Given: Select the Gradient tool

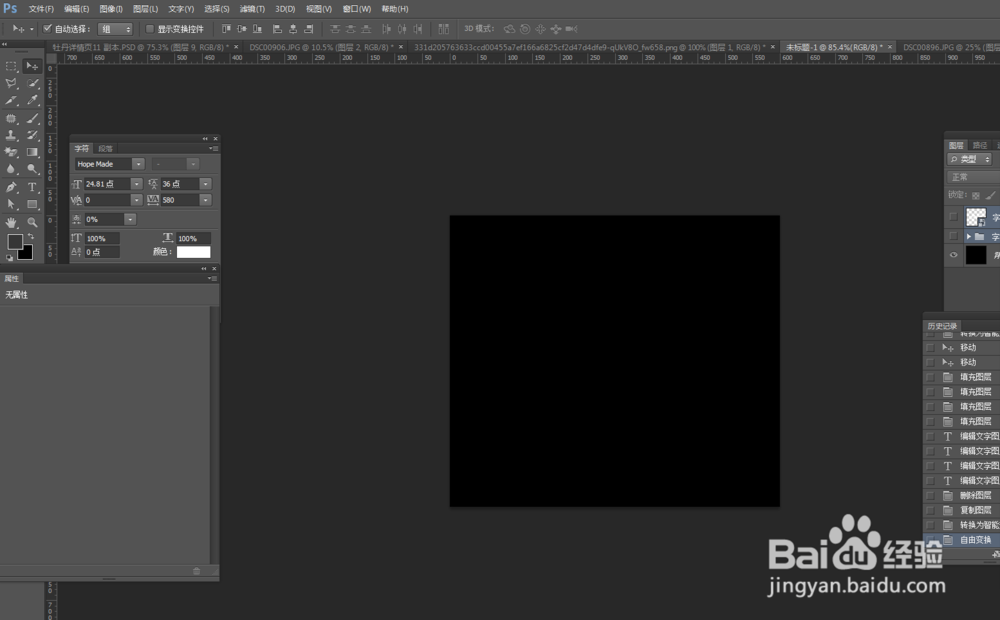Looking at the screenshot, I should click(32, 152).
